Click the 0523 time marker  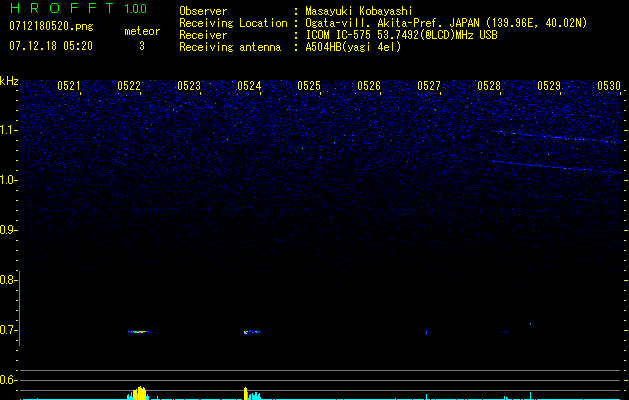(189, 86)
